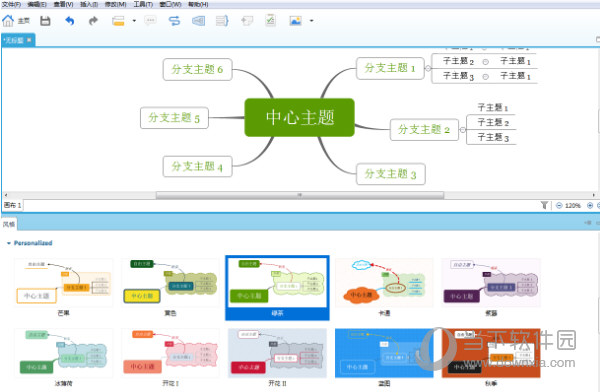Screen dimensions: 600x392
Task: Open the 插入(I) menu
Action: [89, 4]
